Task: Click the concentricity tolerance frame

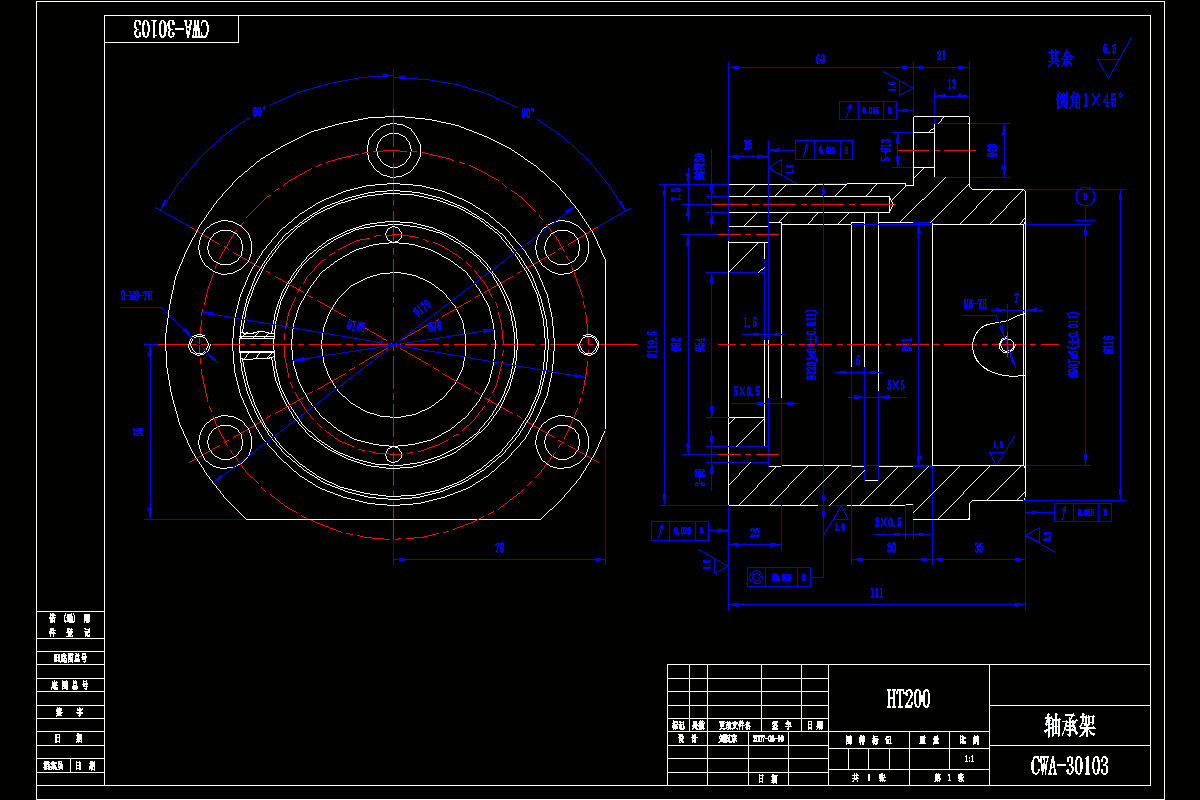Action: pyautogui.click(x=779, y=577)
